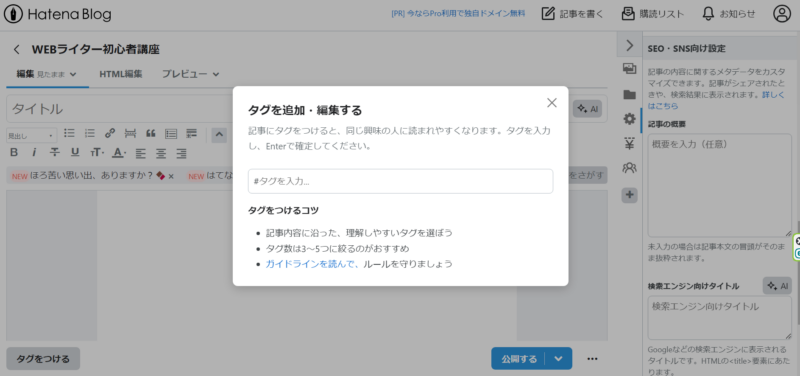Click the 検索エンジン向けタイトル text field
Image resolution: width=800 pixels, height=376 pixels.
coord(719,318)
